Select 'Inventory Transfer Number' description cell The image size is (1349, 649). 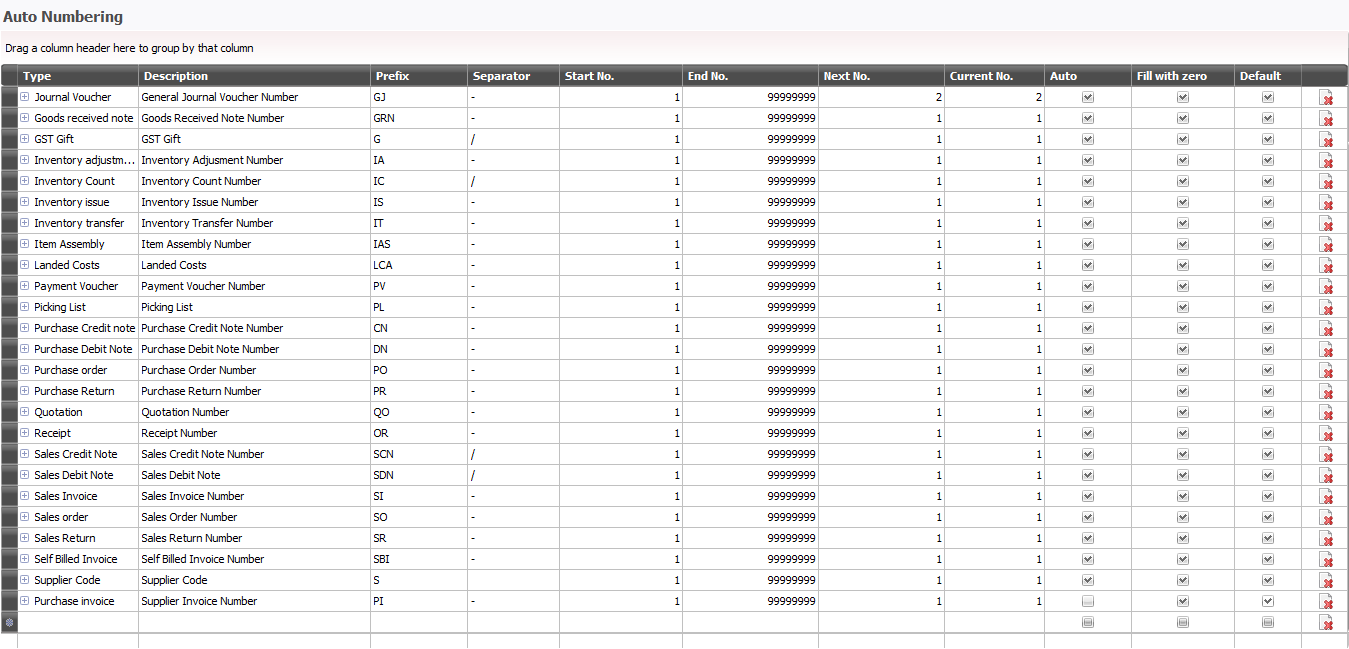pyautogui.click(x=254, y=223)
